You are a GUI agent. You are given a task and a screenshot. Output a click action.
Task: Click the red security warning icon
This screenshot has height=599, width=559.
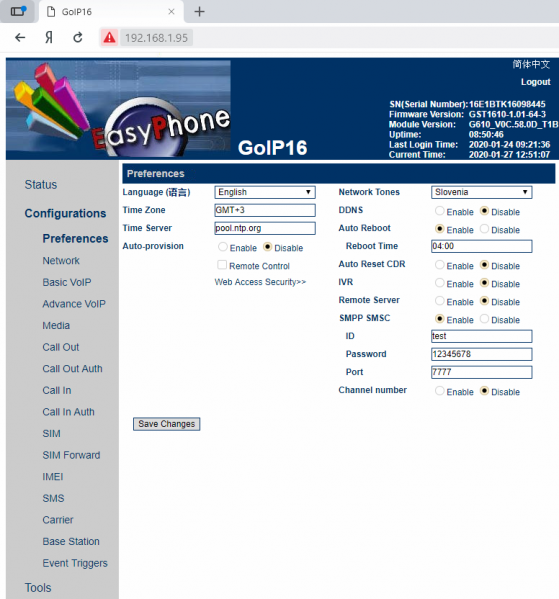coord(109,37)
